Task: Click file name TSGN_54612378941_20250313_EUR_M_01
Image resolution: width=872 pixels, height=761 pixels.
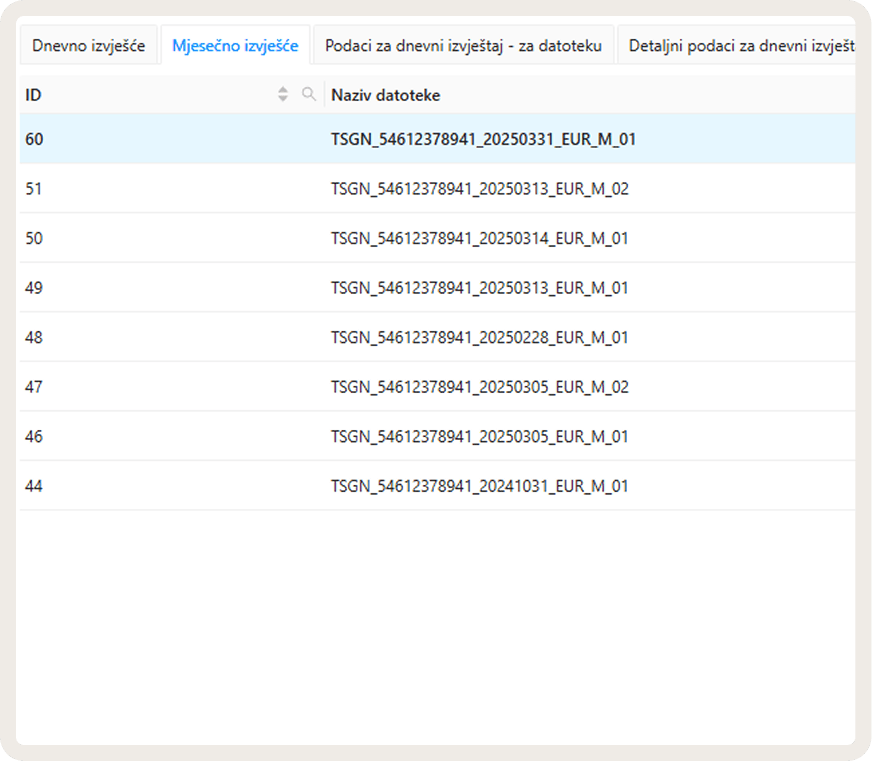Action: click(x=480, y=288)
